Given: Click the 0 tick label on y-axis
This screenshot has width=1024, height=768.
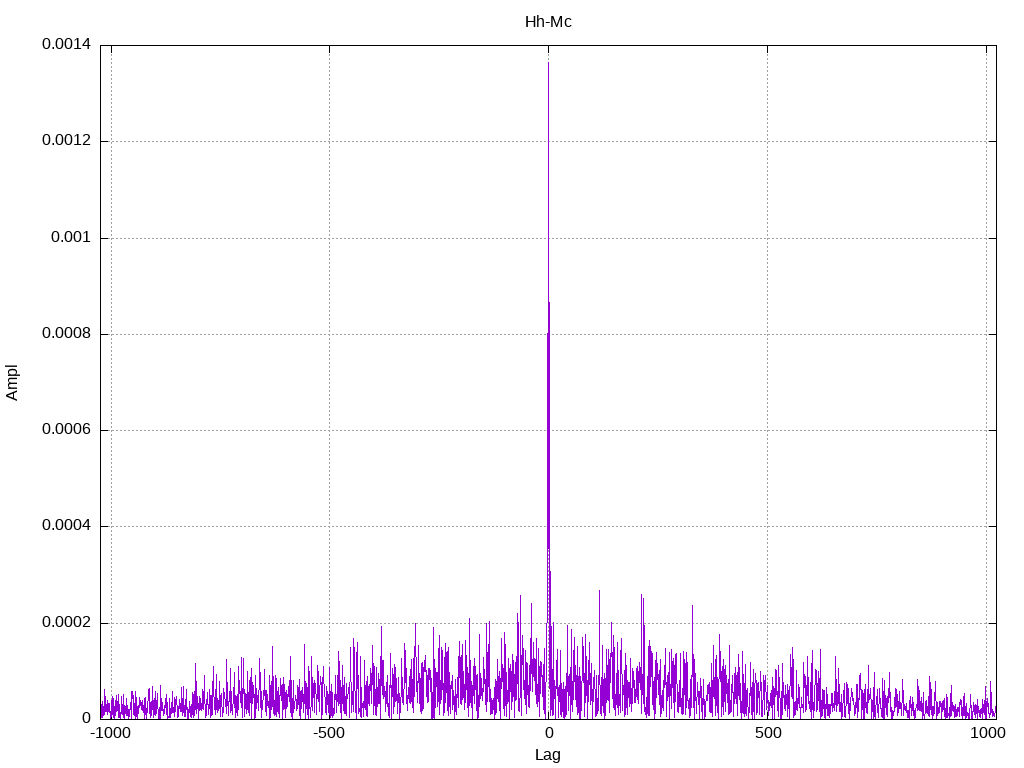Looking at the screenshot, I should coord(86,719).
